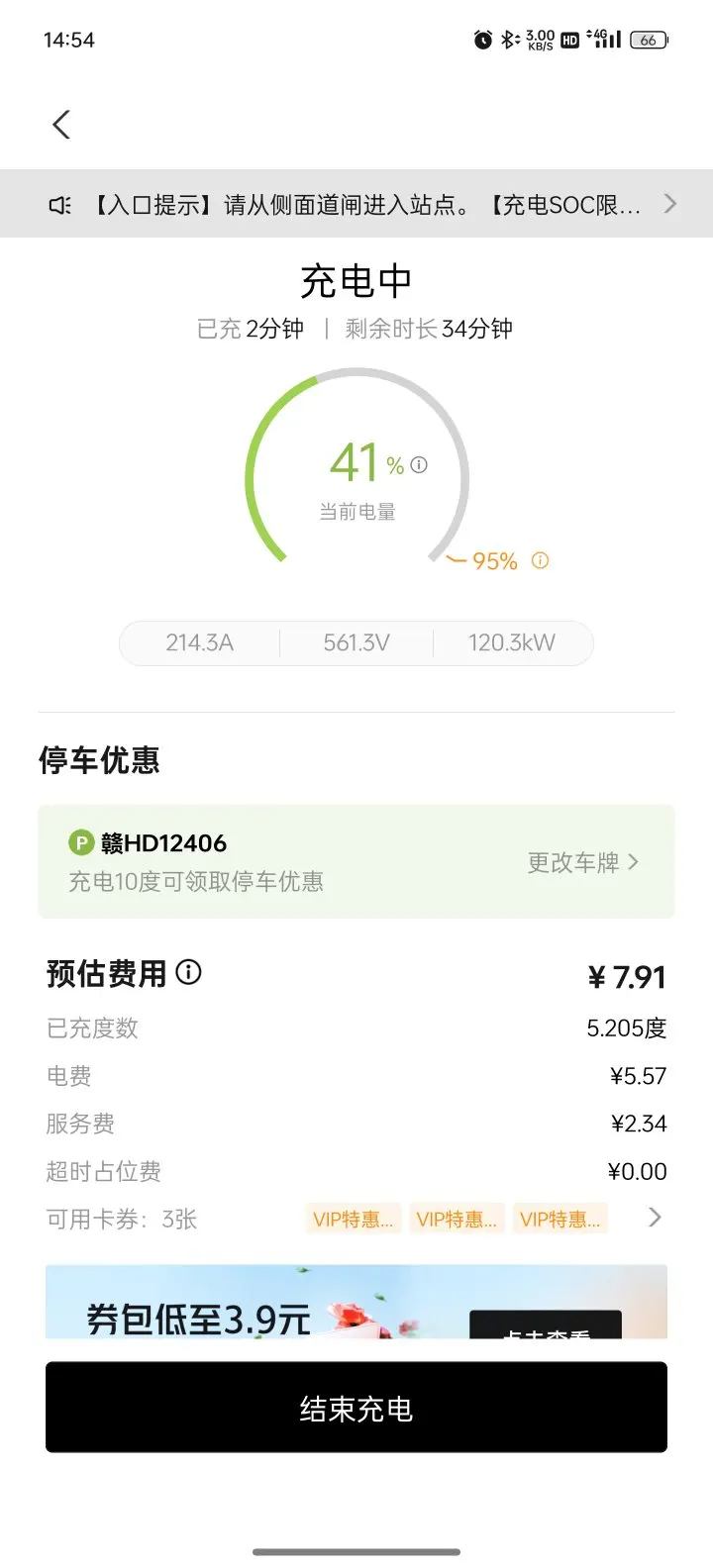
Task: Tap the back arrow icon
Action: (x=61, y=125)
